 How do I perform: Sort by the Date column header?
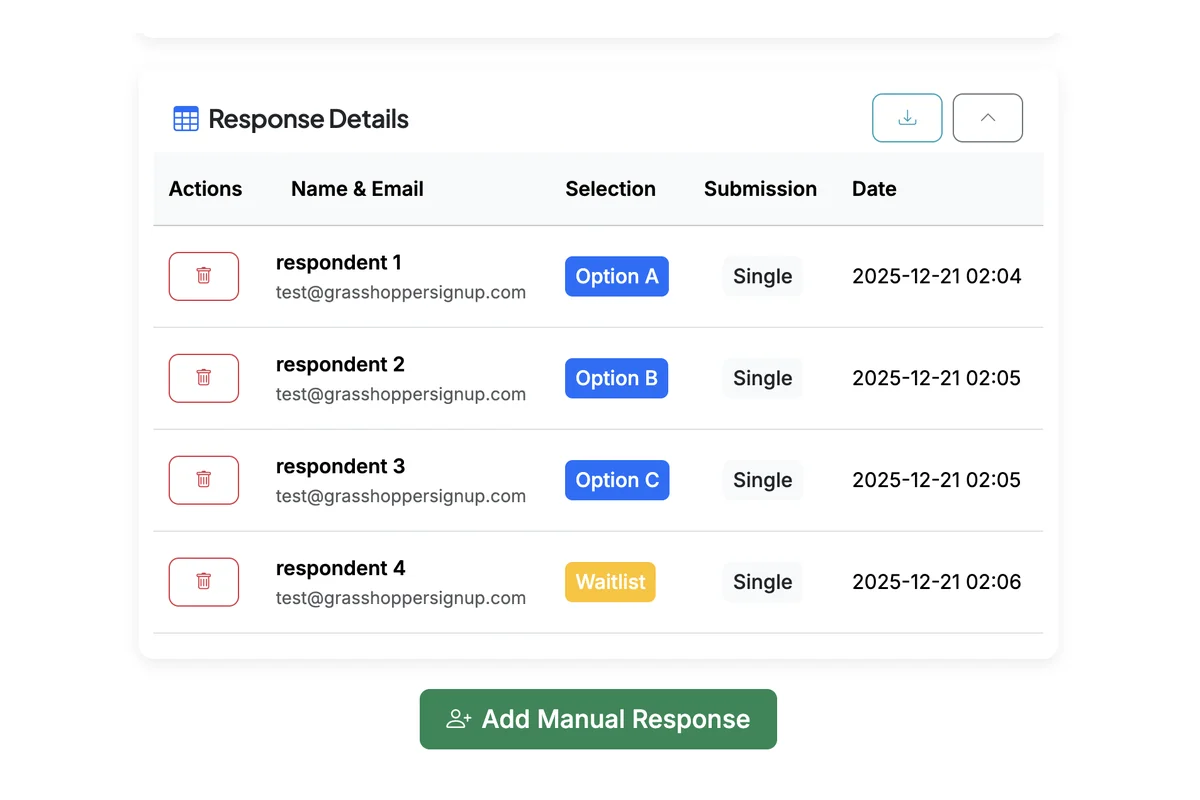[874, 189]
